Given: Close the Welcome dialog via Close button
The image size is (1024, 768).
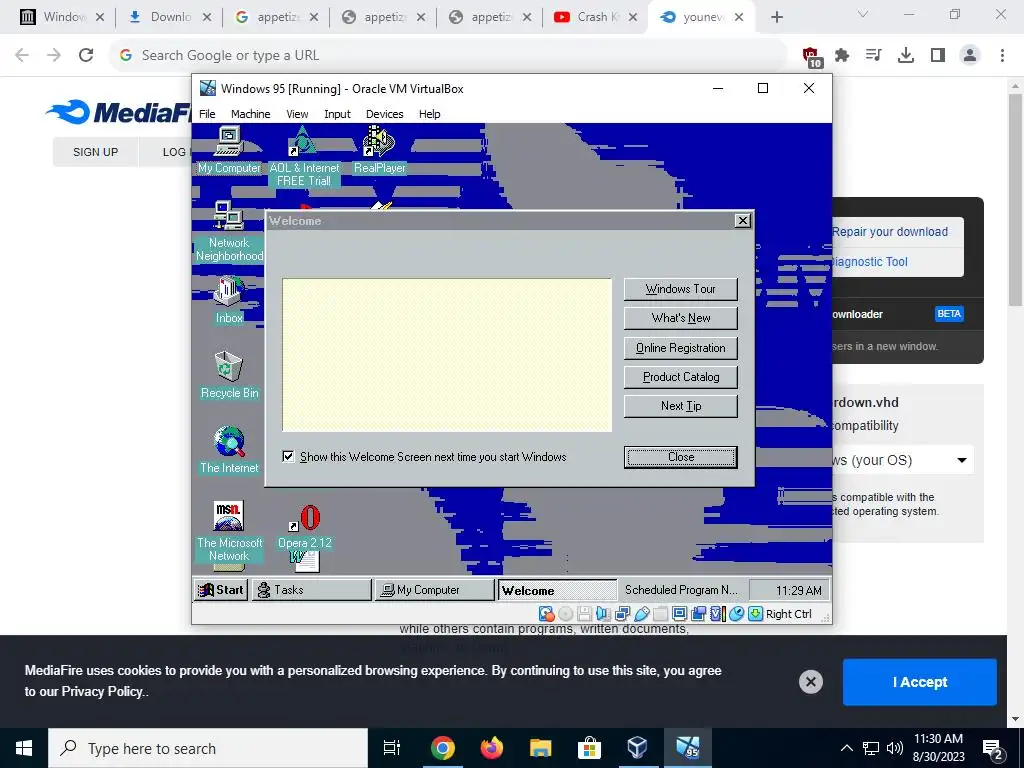Looking at the screenshot, I should point(680,457).
